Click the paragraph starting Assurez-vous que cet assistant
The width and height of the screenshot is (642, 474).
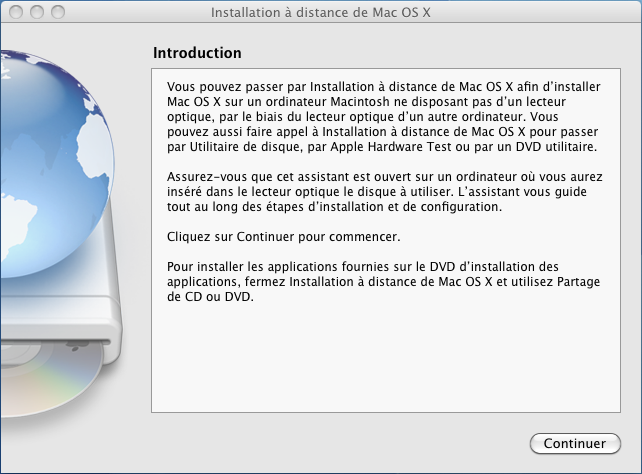[x=384, y=192]
